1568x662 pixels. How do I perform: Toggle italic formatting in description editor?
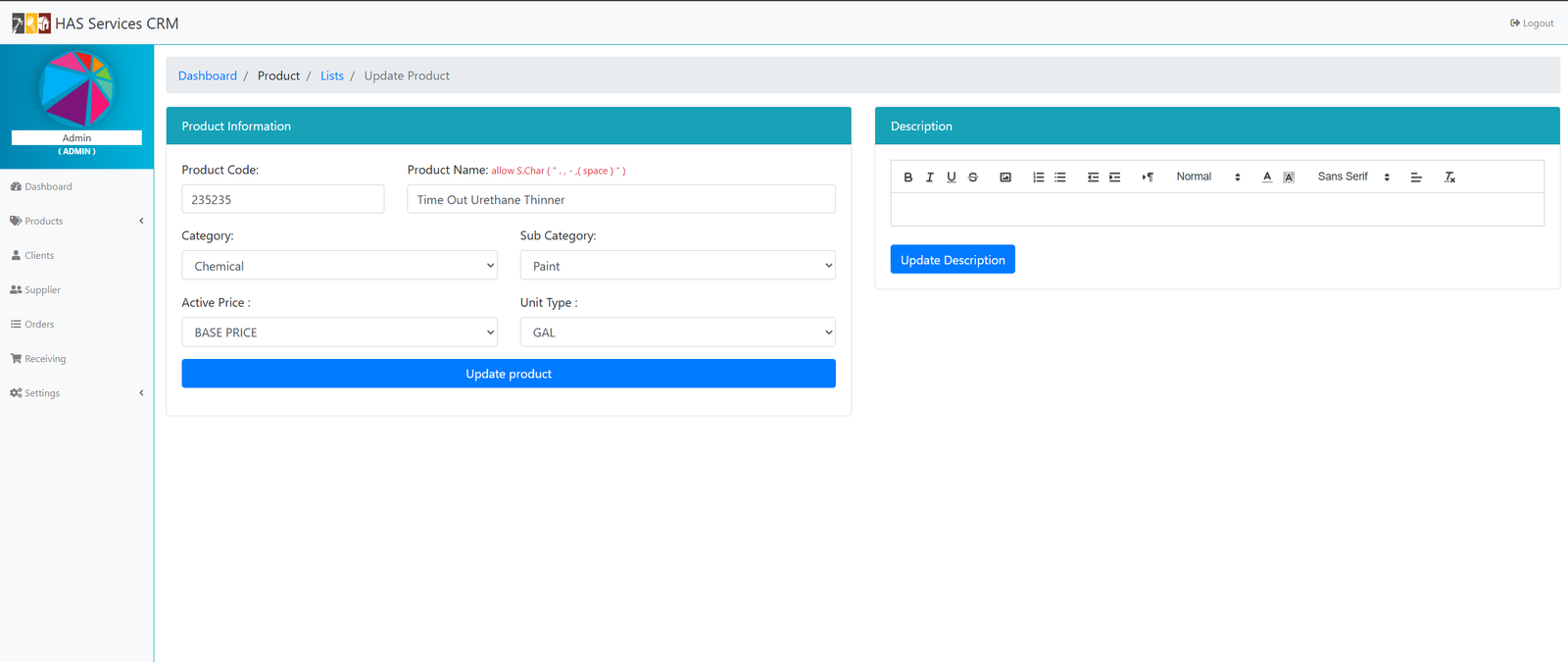coord(929,178)
